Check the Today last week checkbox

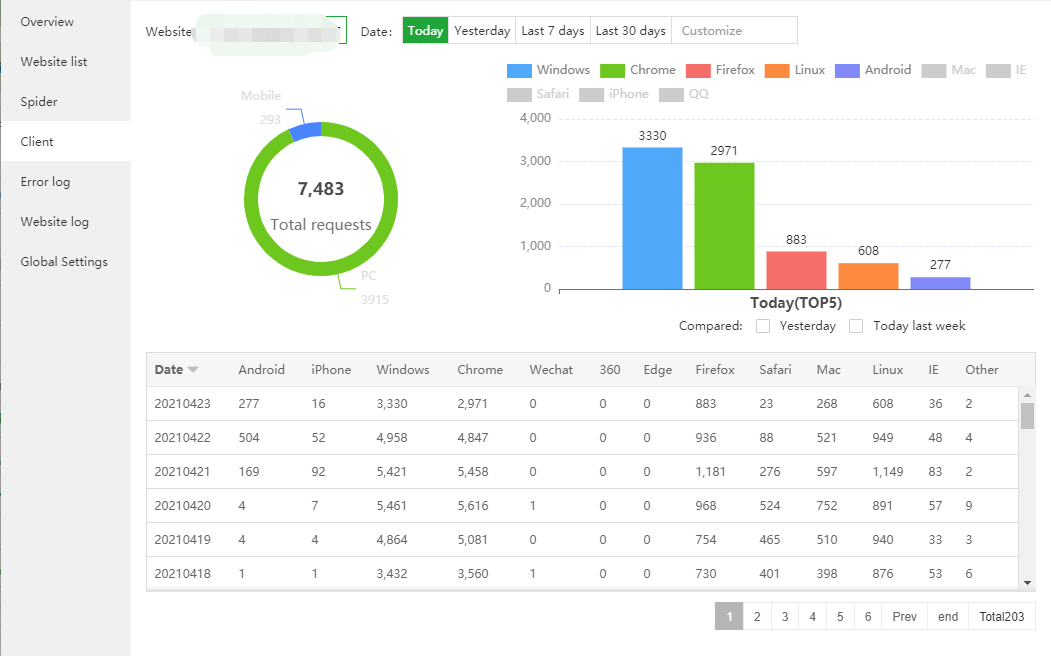point(856,326)
